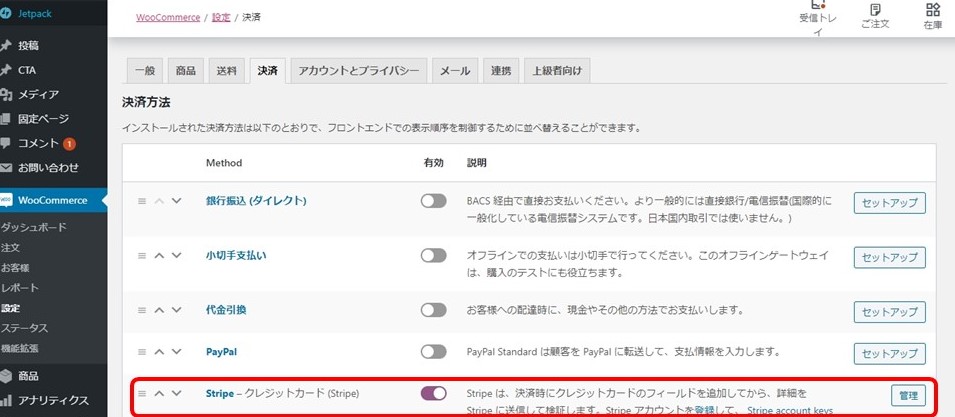Open the WooCommerce breadcrumb link
The width and height of the screenshot is (955, 417).
pos(168,18)
